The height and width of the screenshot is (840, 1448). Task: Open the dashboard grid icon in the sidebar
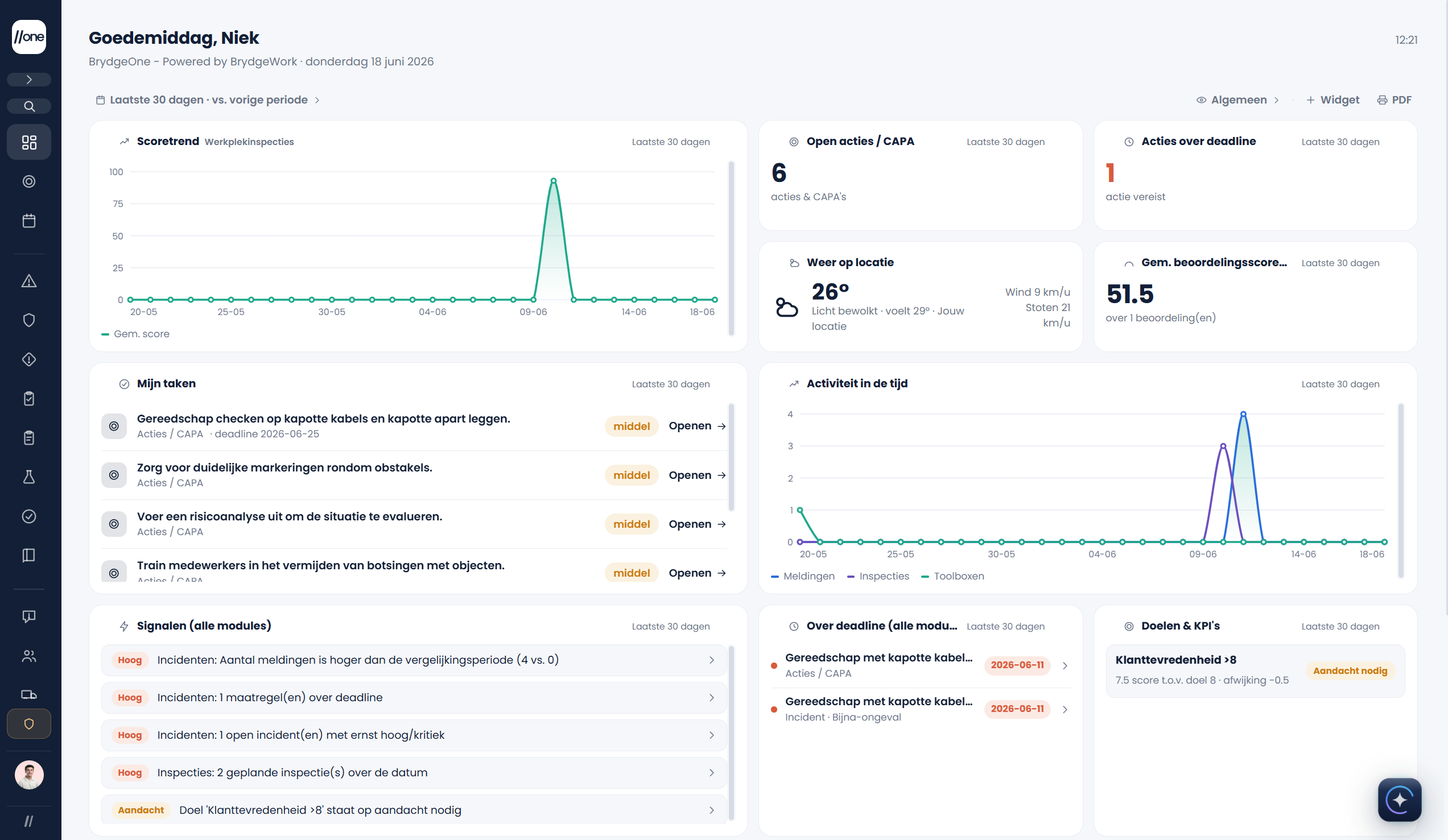click(x=28, y=142)
